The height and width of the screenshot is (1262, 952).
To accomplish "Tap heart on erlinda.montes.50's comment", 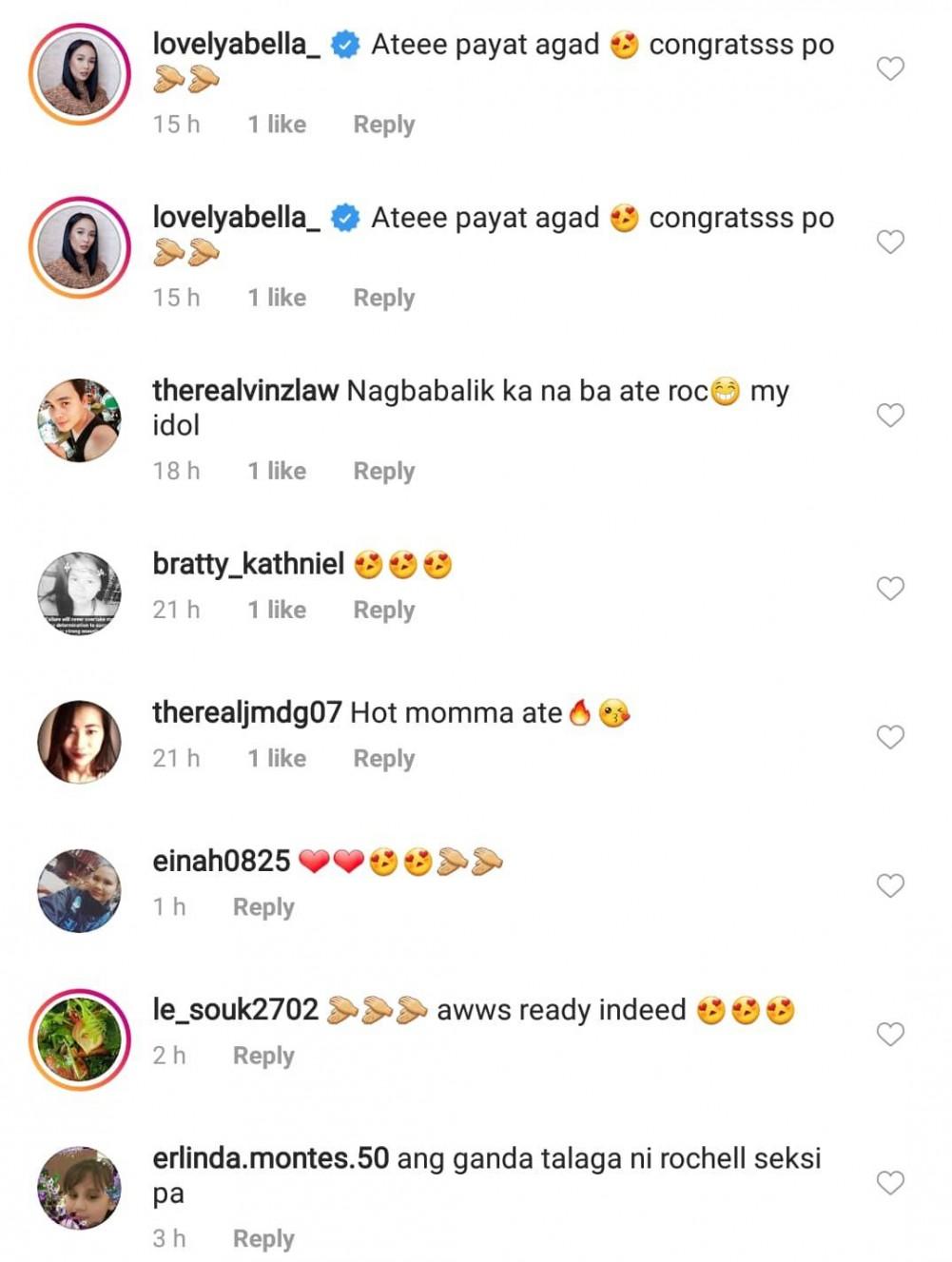I will click(889, 1182).
